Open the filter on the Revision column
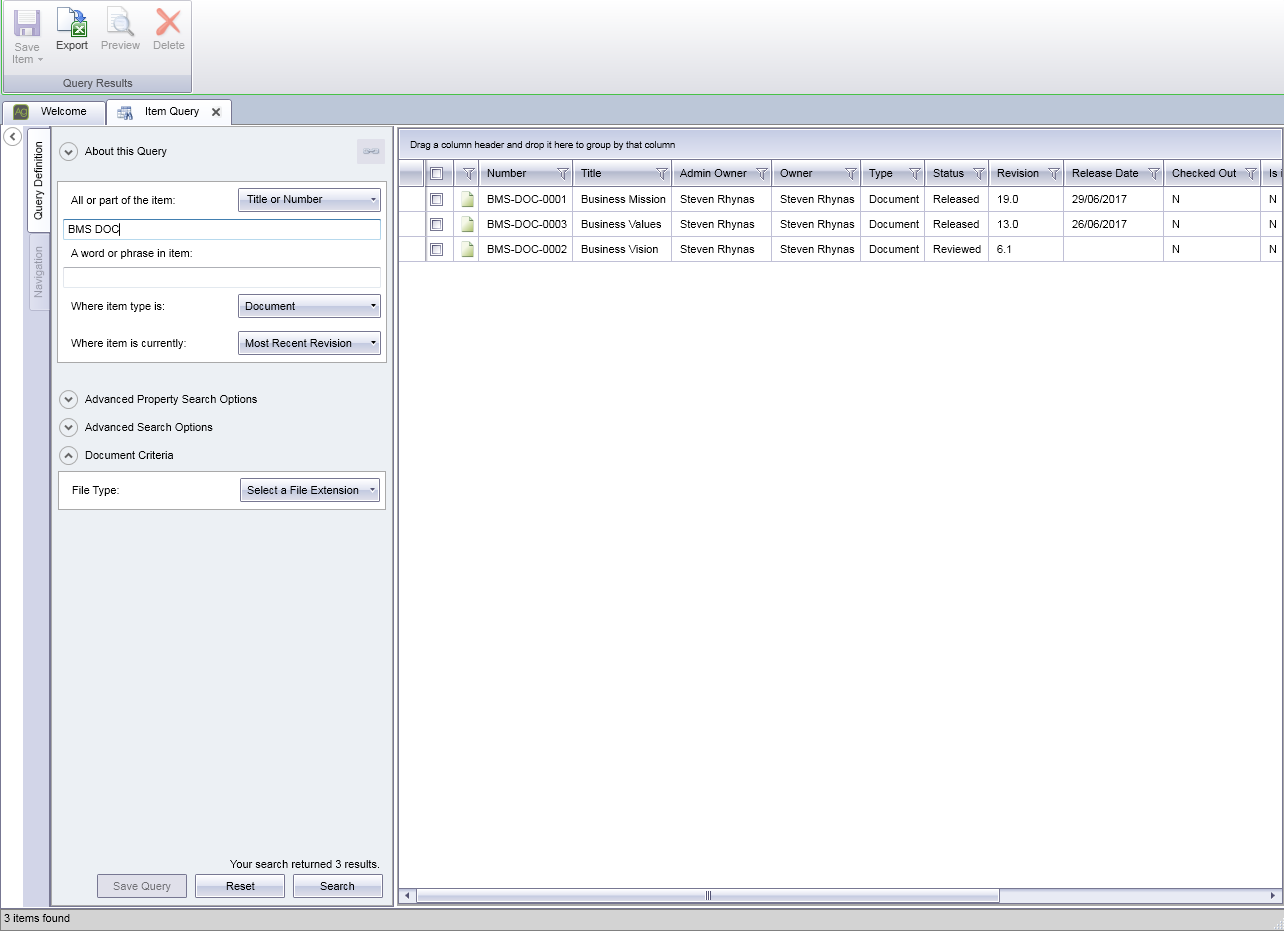Viewport: 1284px width, 931px height. coord(1053,173)
